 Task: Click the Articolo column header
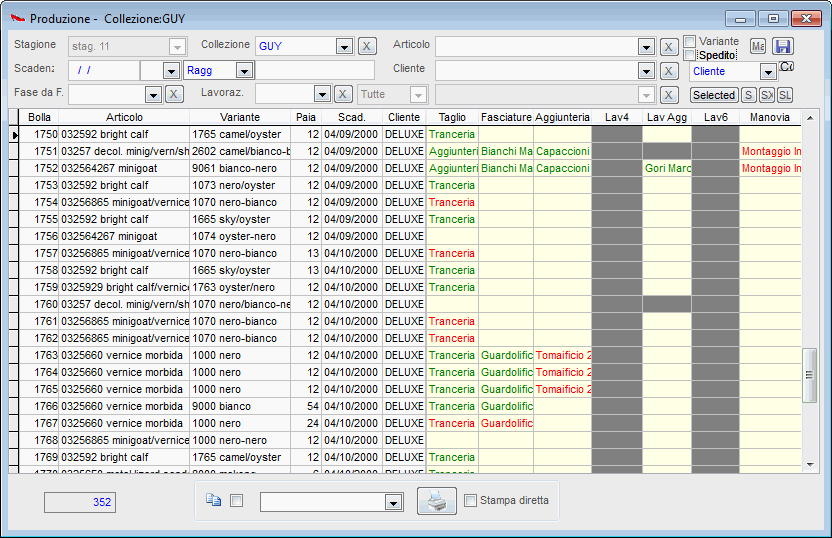tap(124, 117)
